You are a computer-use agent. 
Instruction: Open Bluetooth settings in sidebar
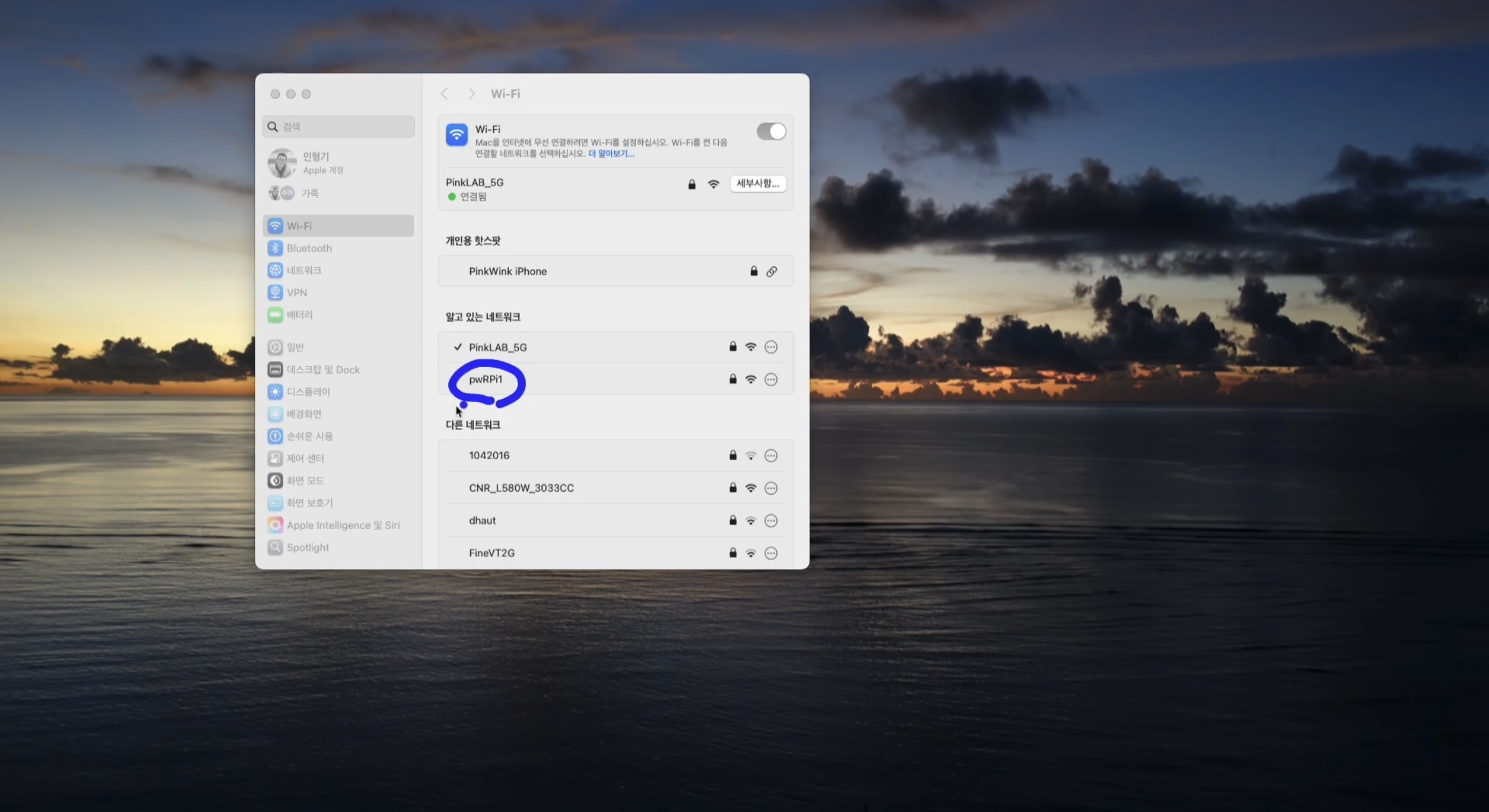click(x=309, y=248)
